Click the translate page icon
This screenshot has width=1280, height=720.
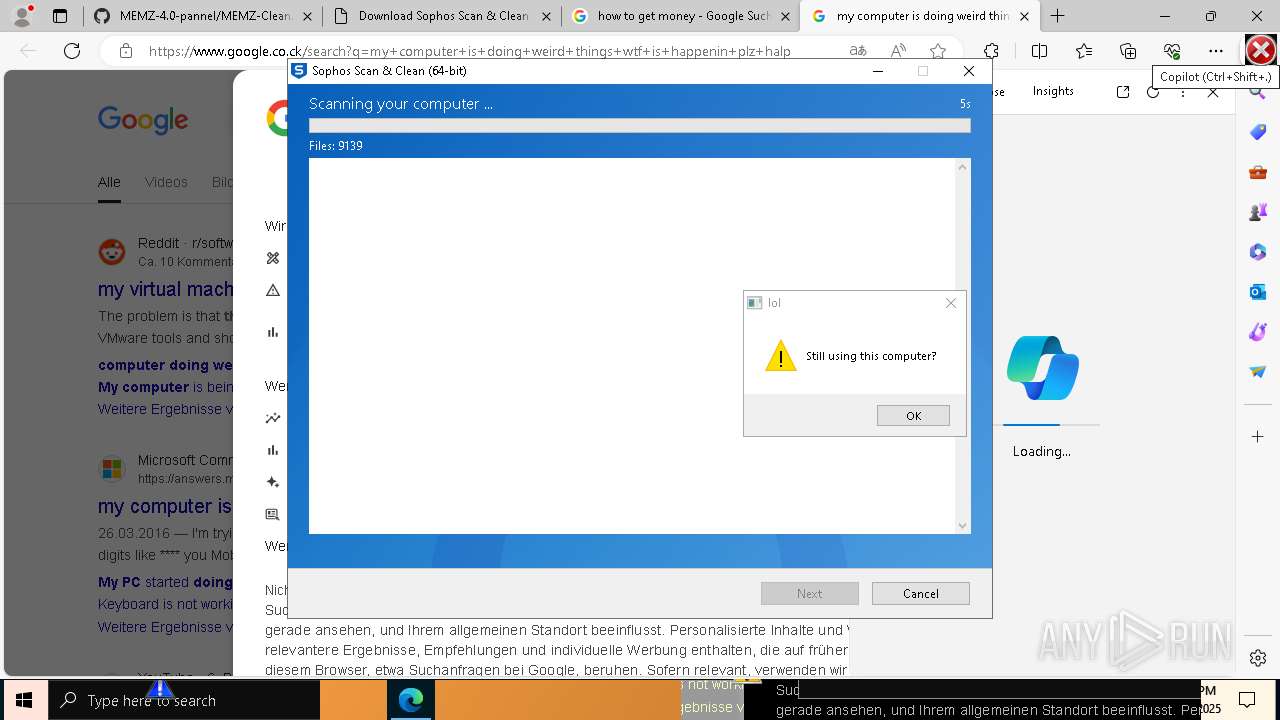(x=857, y=51)
